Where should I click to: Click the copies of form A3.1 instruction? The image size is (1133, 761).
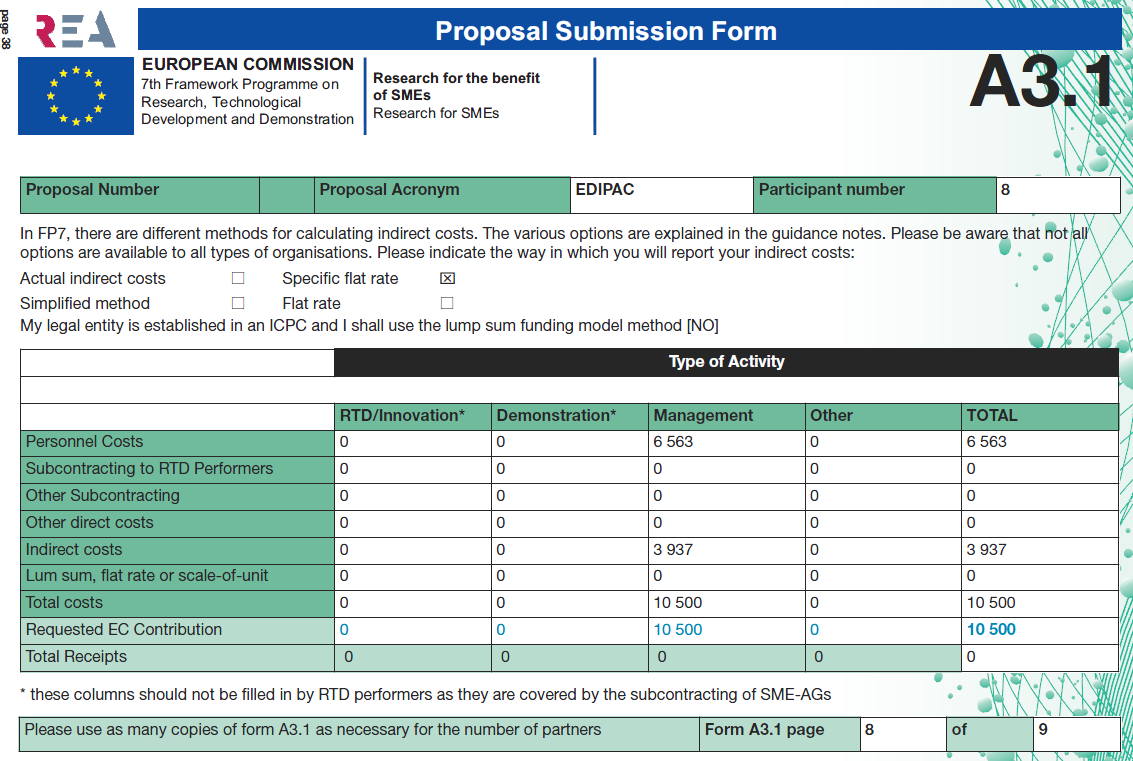313,730
